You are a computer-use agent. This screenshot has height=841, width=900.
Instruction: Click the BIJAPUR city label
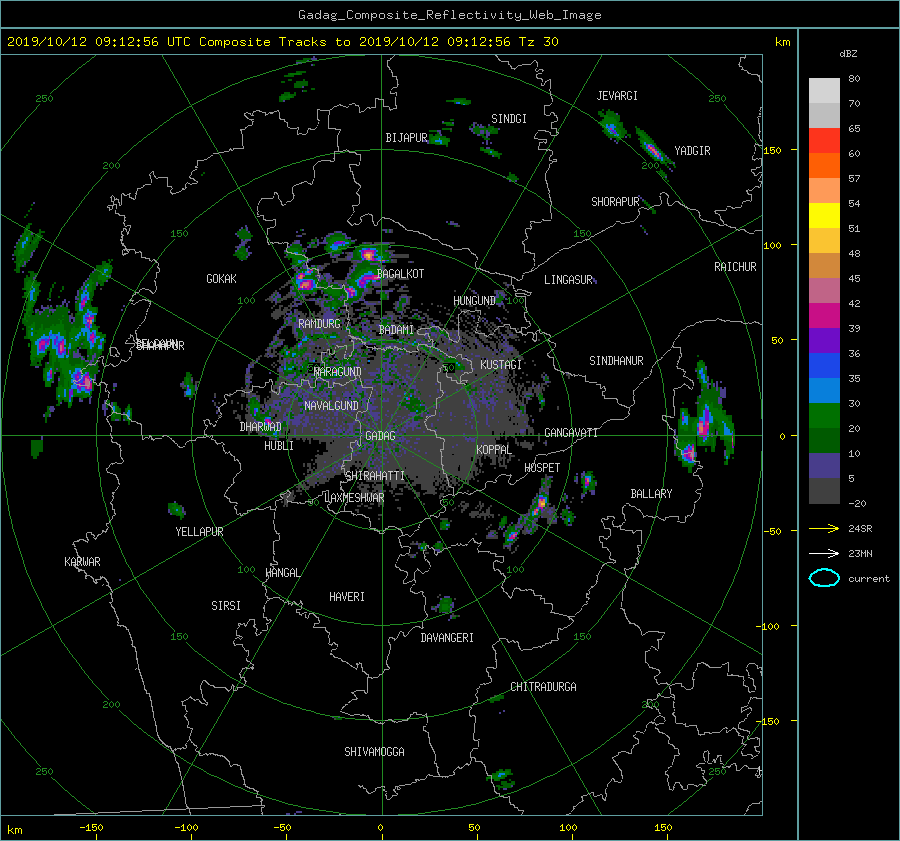tap(406, 138)
